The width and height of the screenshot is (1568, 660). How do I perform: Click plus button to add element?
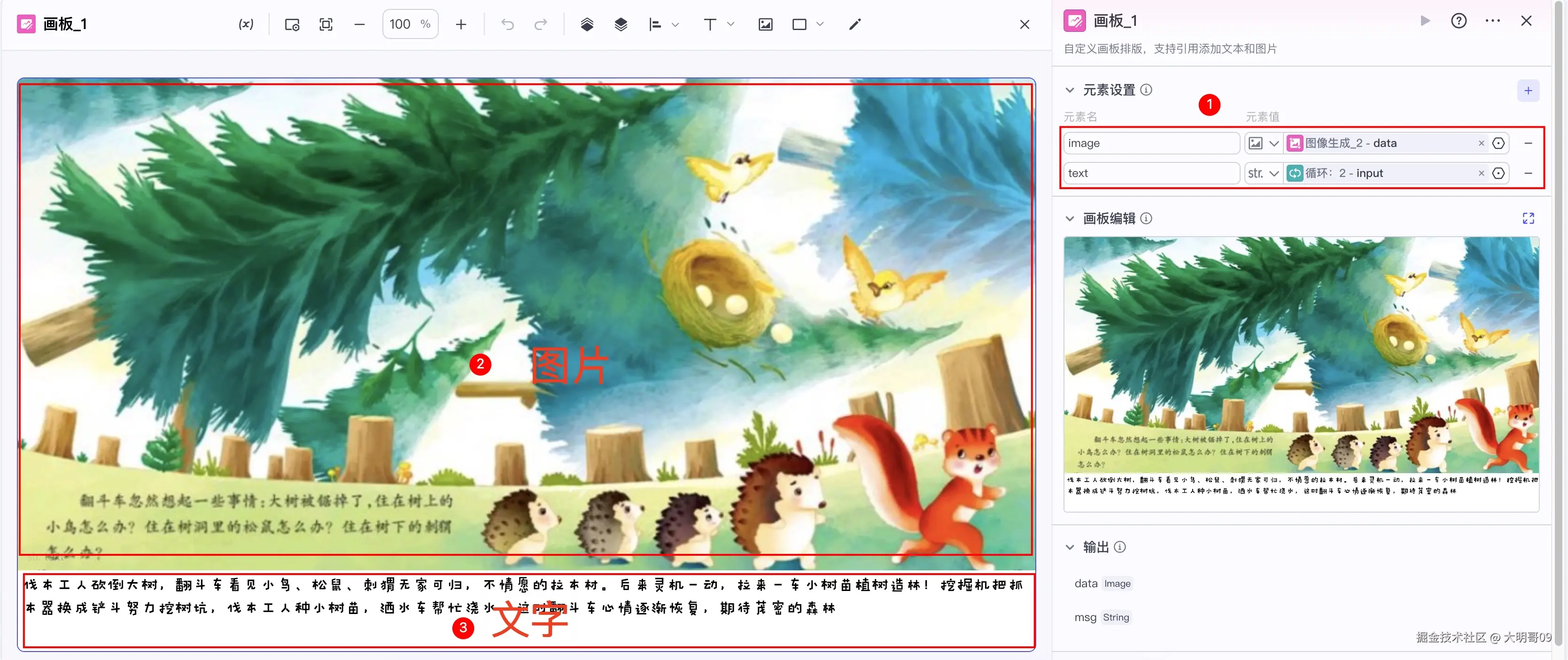[1528, 91]
